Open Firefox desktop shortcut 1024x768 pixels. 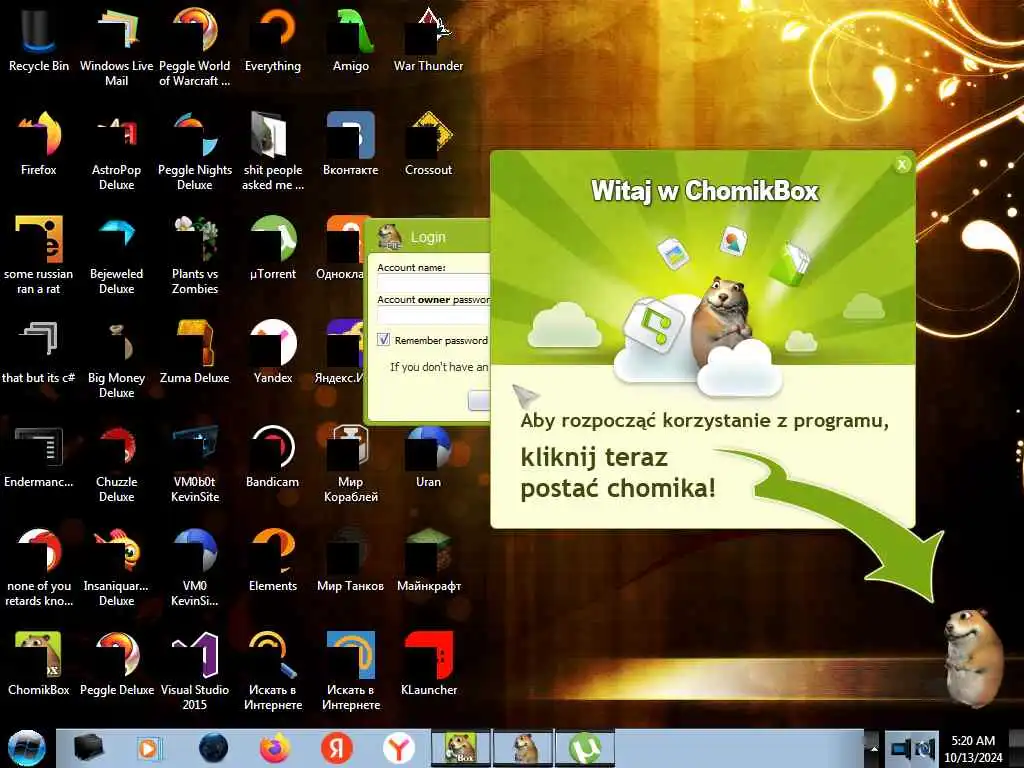39,143
